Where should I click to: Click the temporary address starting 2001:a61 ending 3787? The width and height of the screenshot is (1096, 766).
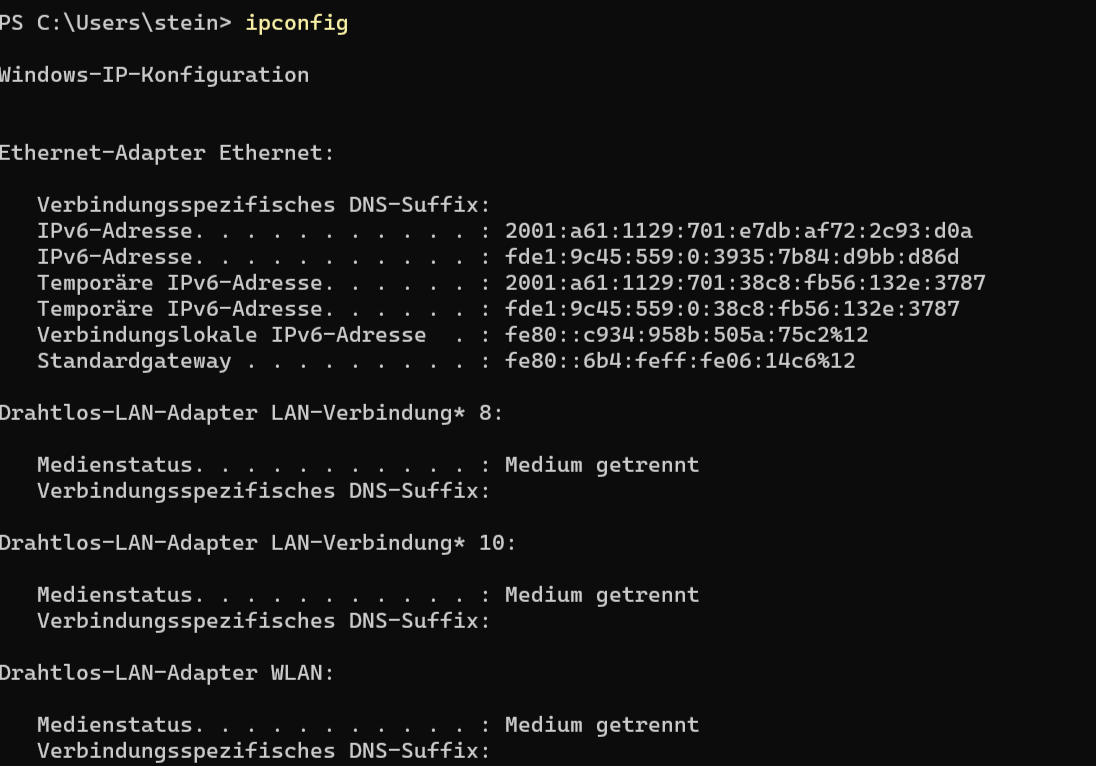(x=745, y=283)
